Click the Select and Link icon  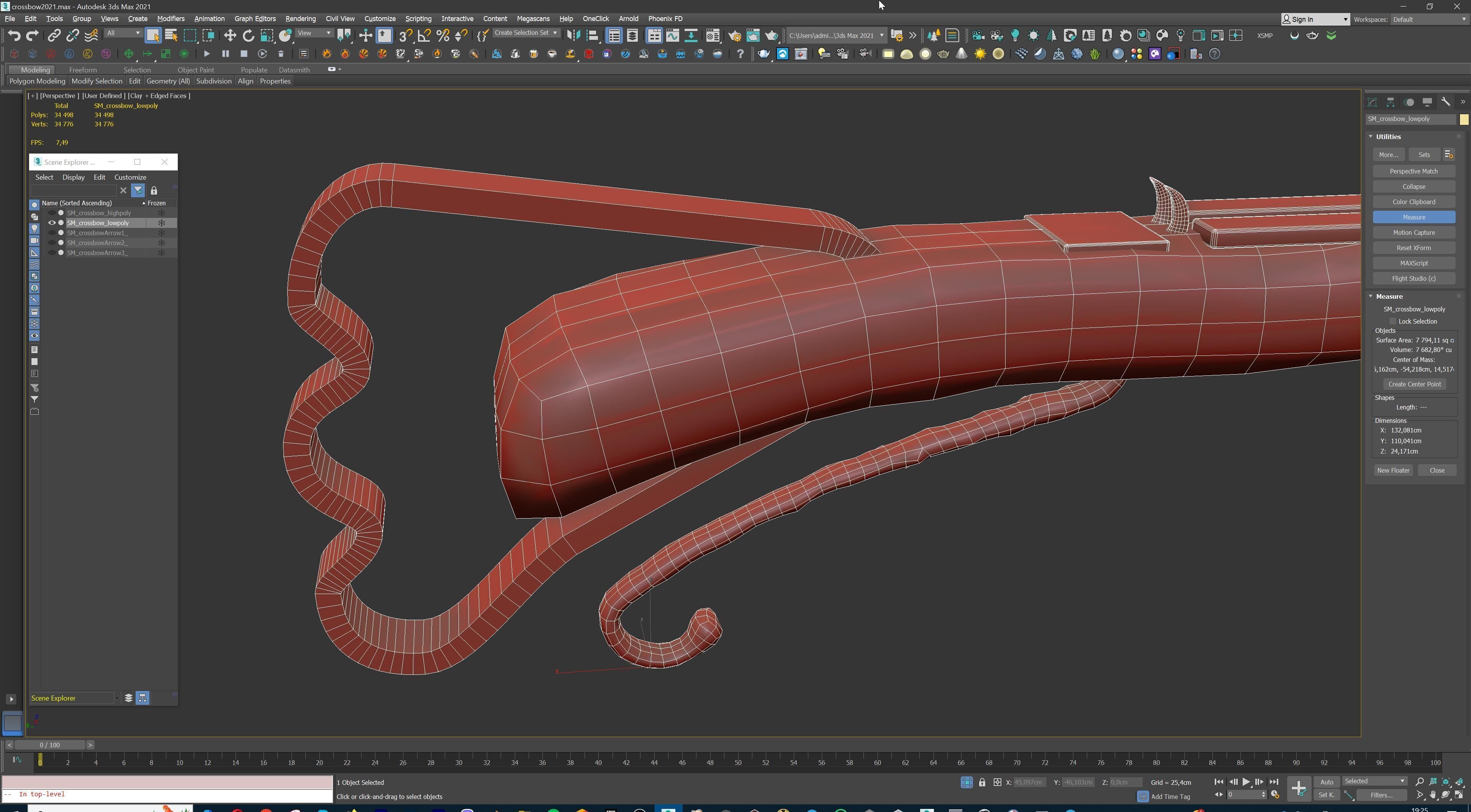[x=54, y=35]
